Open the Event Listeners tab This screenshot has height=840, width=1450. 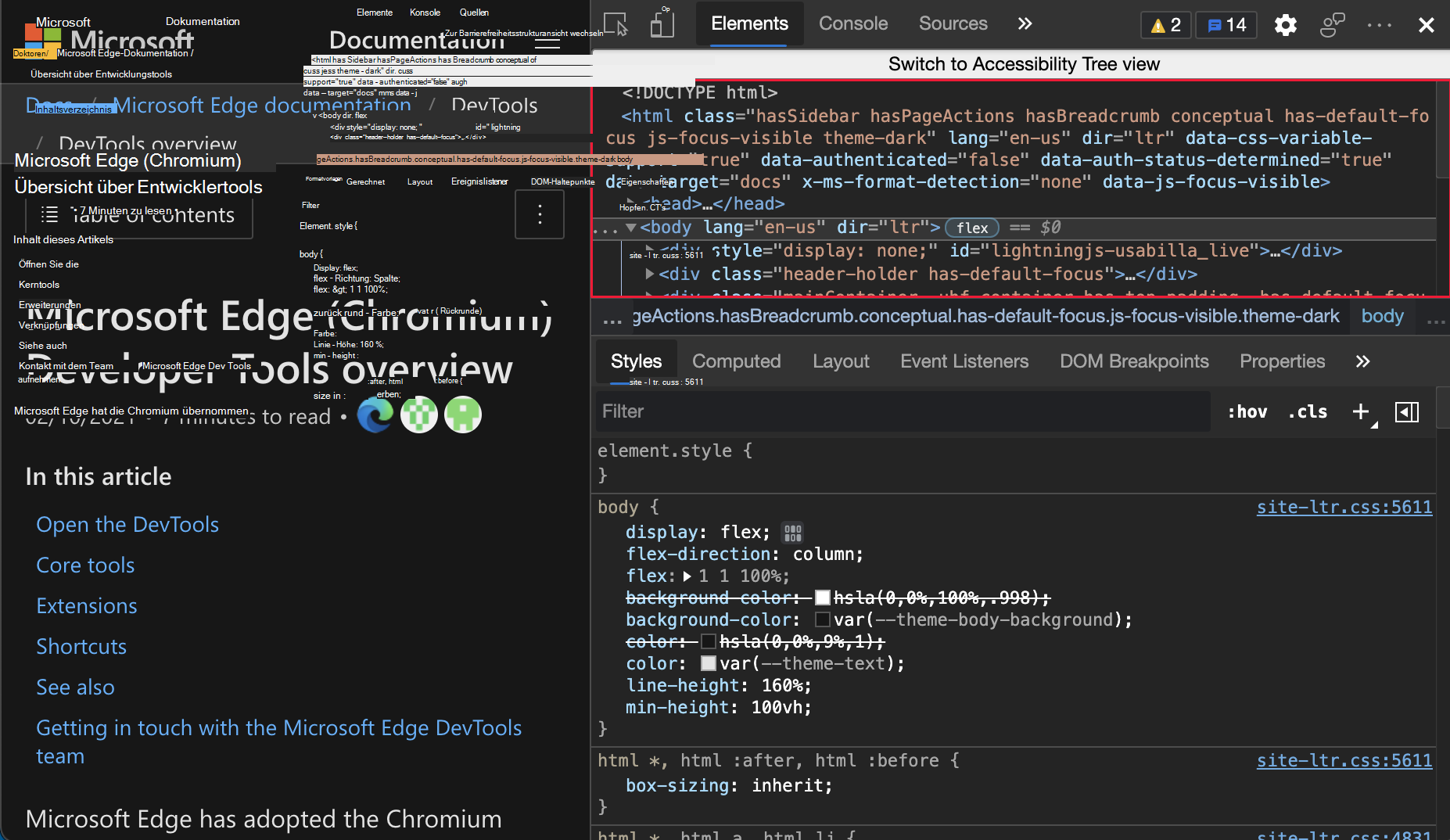click(x=964, y=361)
